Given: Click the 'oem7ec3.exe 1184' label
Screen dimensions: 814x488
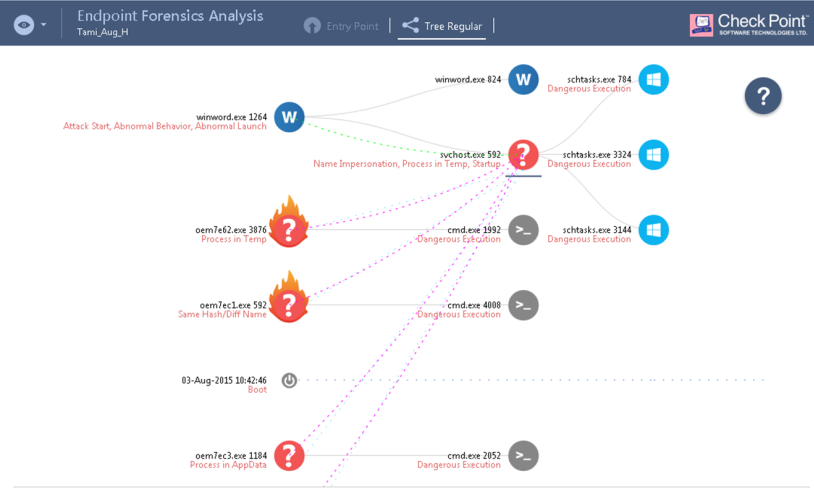Looking at the screenshot, I should [x=231, y=456].
